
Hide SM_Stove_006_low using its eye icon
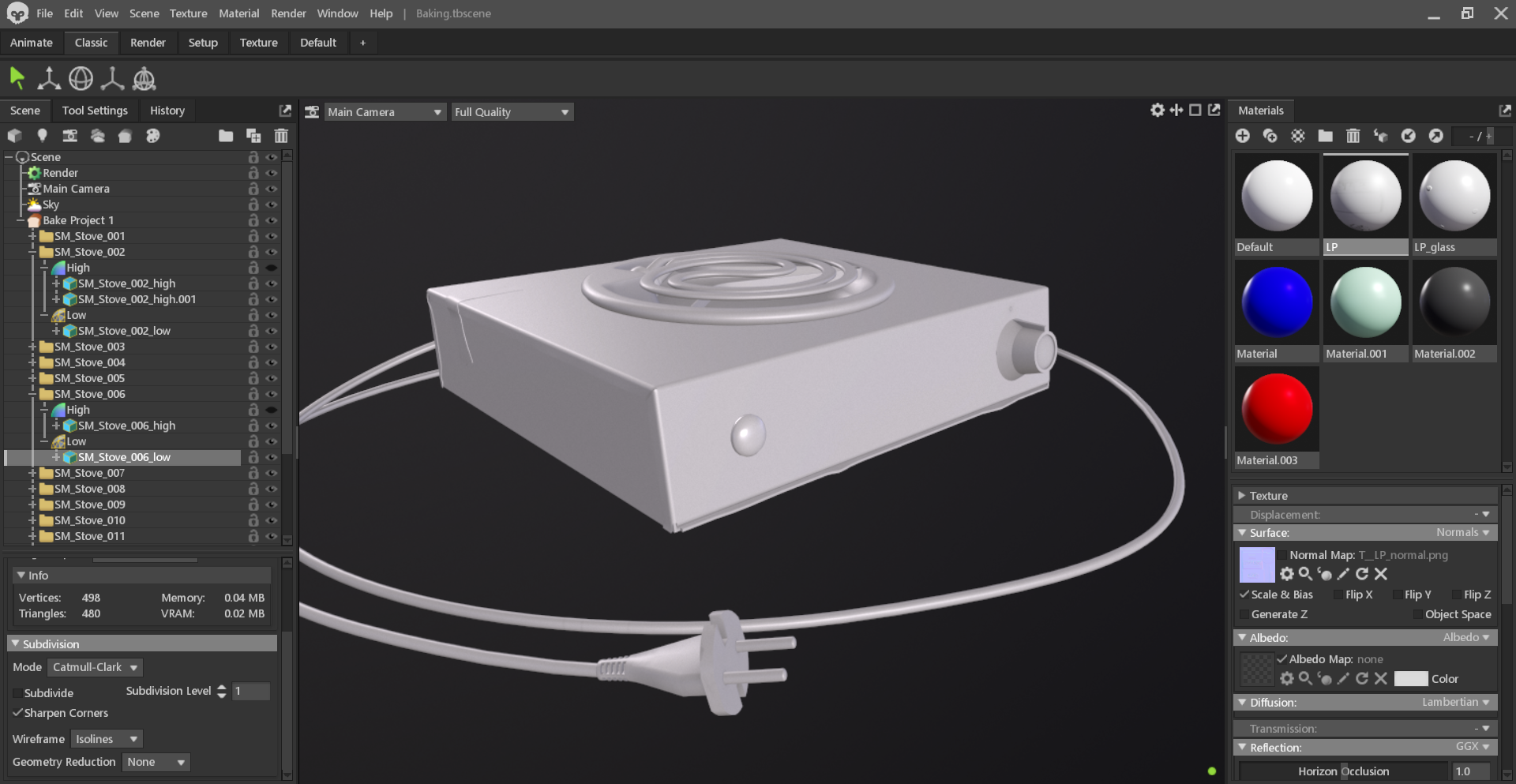[272, 457]
